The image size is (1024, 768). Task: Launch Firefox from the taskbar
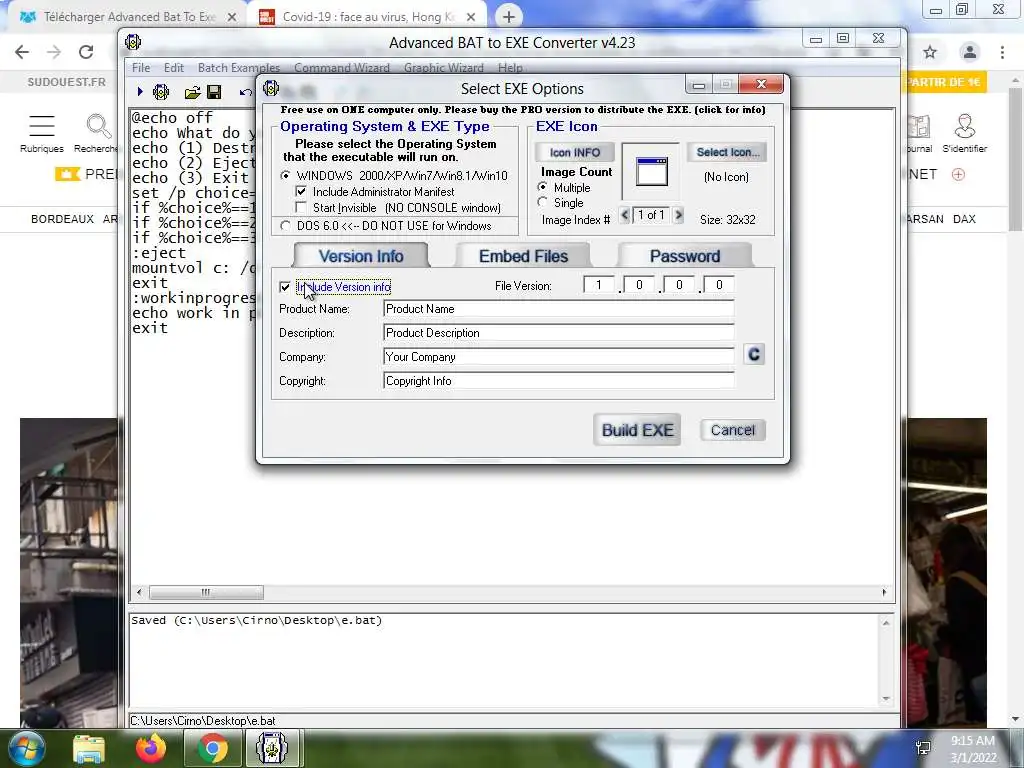(x=151, y=748)
